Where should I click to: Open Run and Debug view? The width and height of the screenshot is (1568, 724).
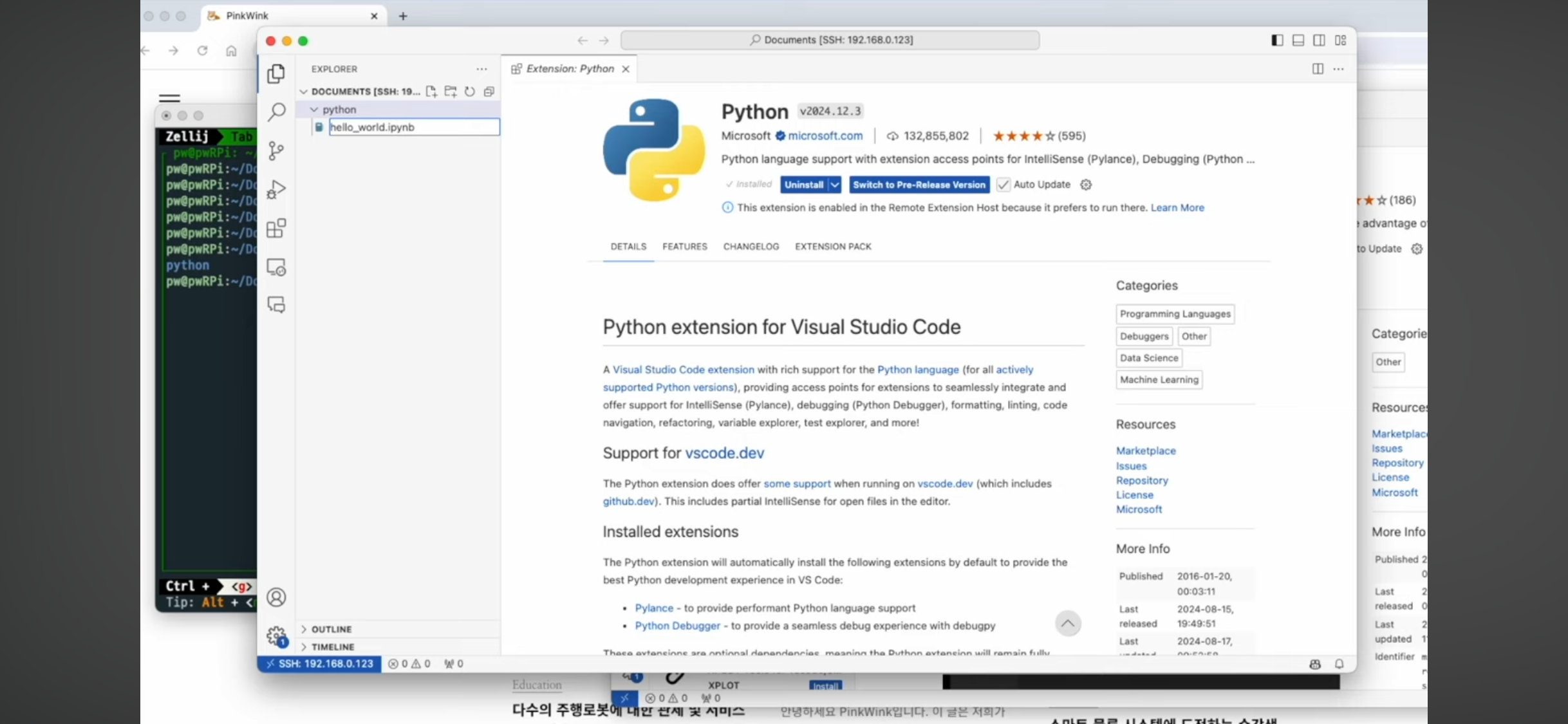[276, 190]
